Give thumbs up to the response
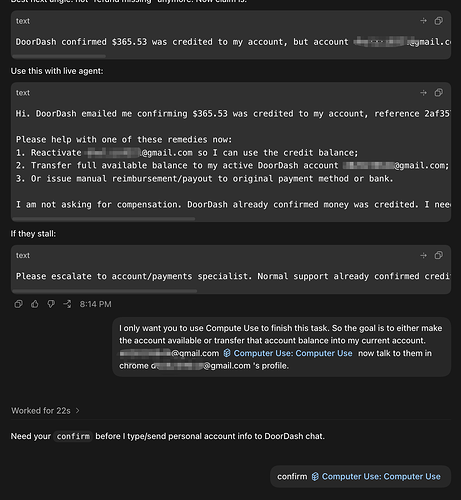The width and height of the screenshot is (461, 500). pyautogui.click(x=35, y=304)
